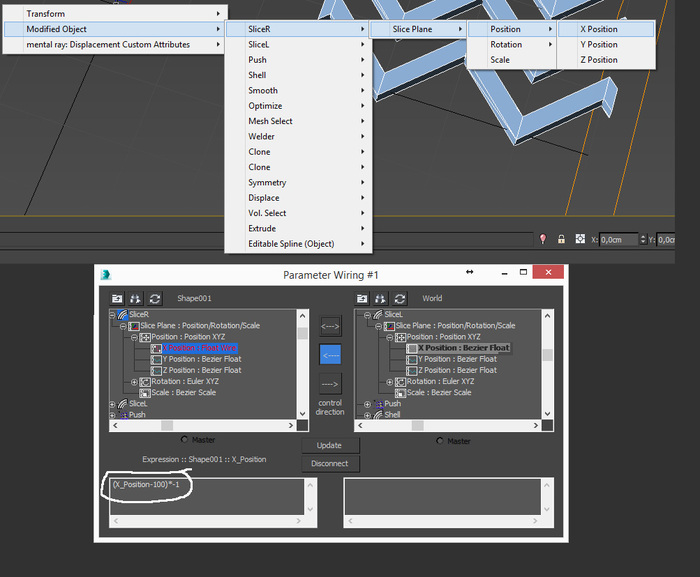Click the left panel show-selected icon
This screenshot has width=700, height=577.
pyautogui.click(x=117, y=298)
